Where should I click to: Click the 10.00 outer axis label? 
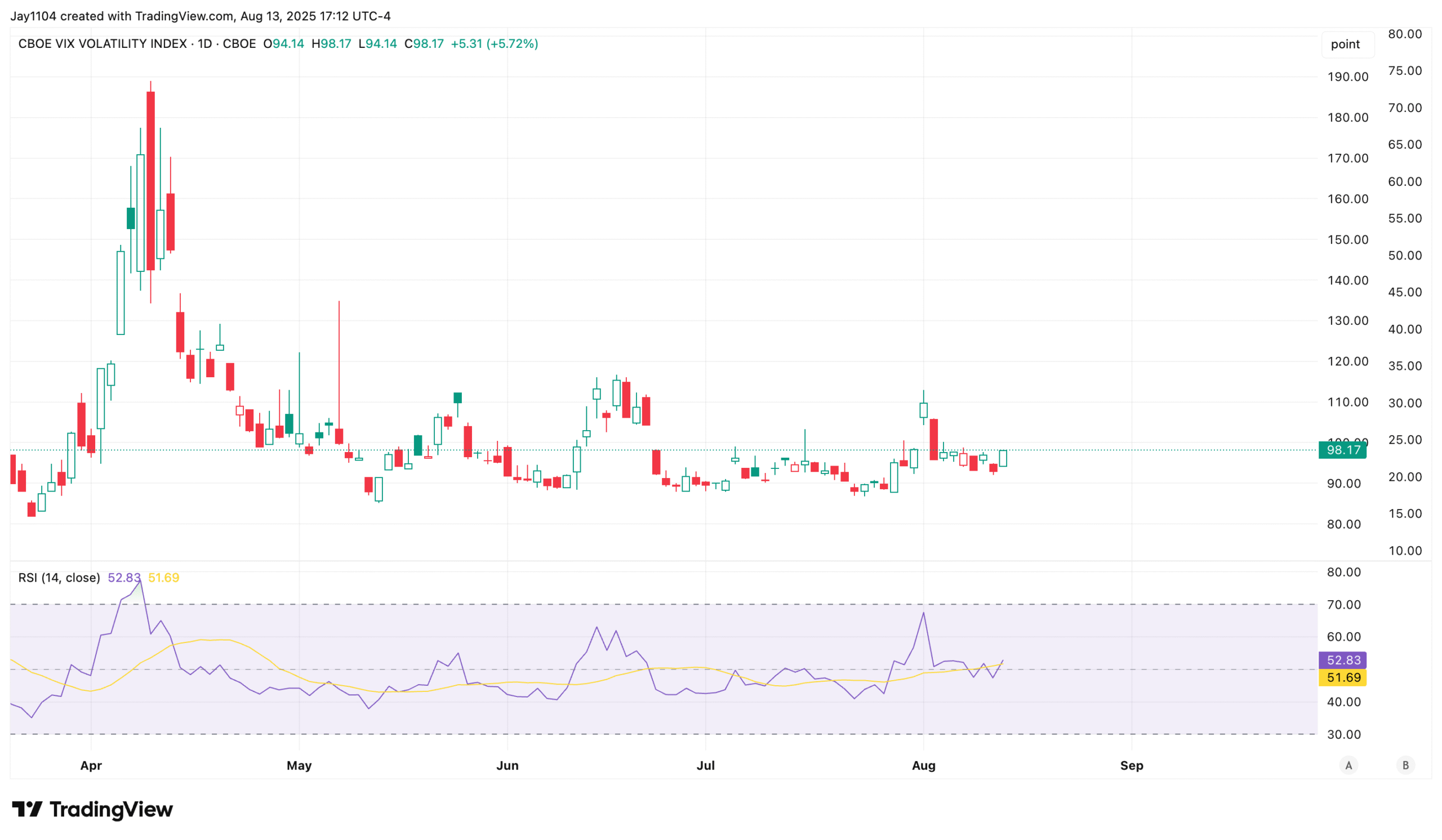click(1405, 551)
